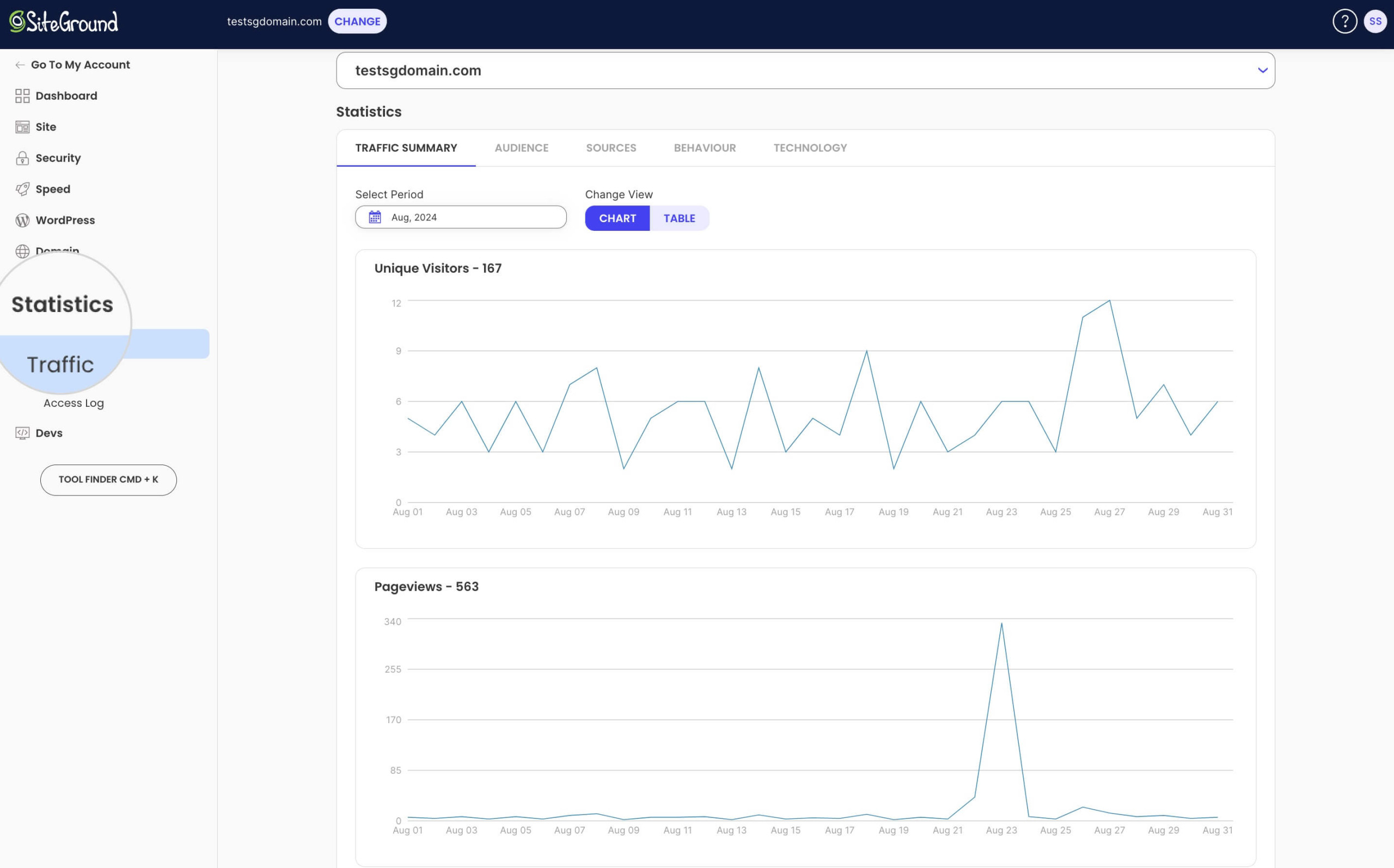The image size is (1394, 868).
Task: Select the AUDIENCE statistics tab
Action: 521,147
